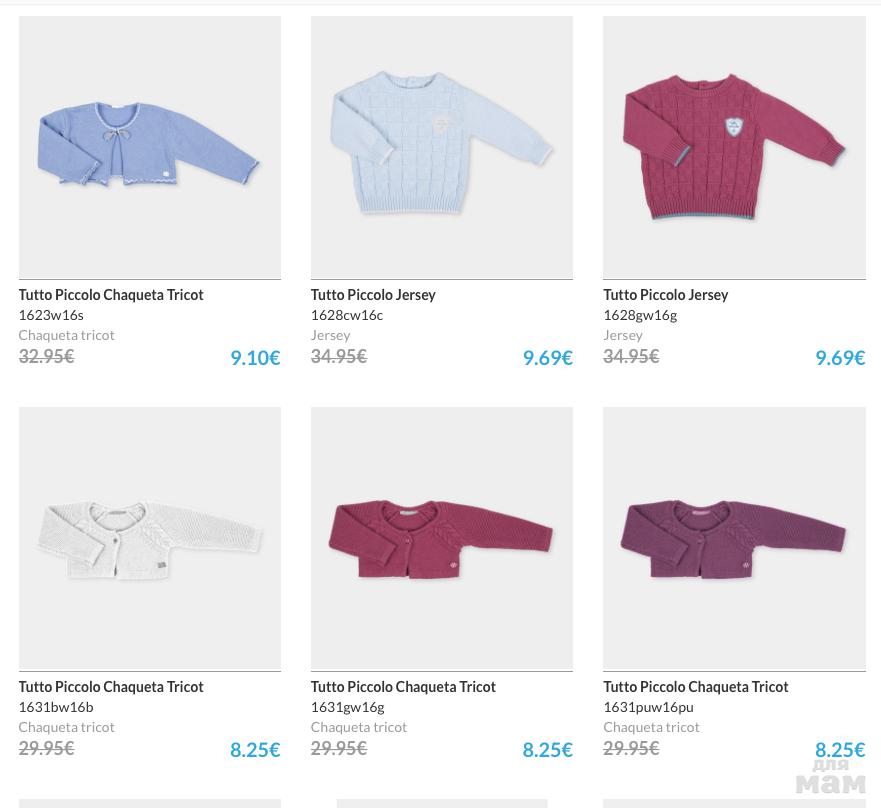Click the 8.25€ price of the purple cardigan
This screenshot has width=881, height=808.
(x=839, y=750)
